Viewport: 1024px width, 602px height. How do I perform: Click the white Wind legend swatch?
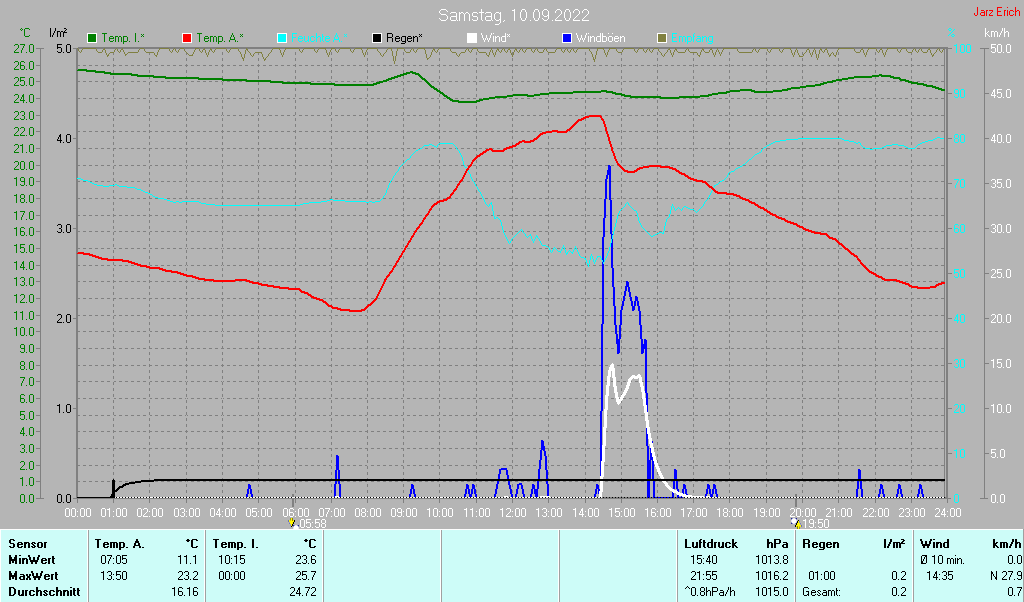pos(472,39)
